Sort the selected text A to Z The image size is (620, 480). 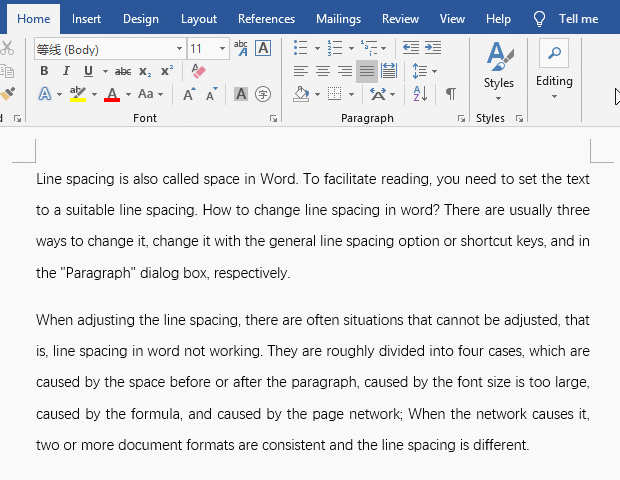420,94
